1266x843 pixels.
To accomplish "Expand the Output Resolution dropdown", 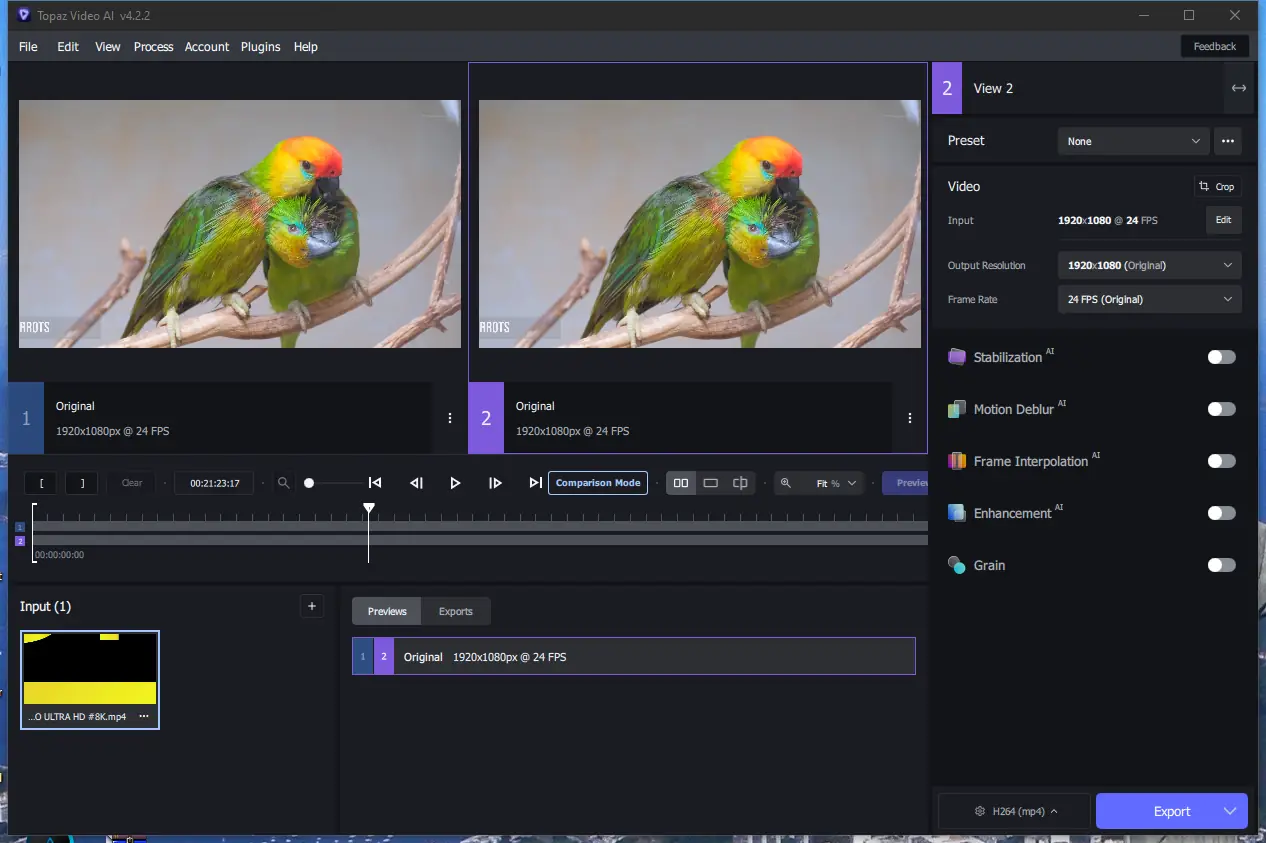I will 1149,266.
